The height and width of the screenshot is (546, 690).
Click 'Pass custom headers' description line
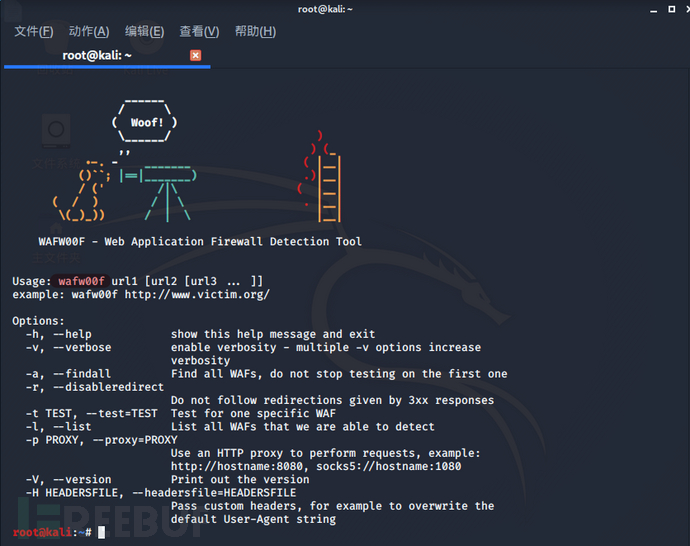coord(332,506)
